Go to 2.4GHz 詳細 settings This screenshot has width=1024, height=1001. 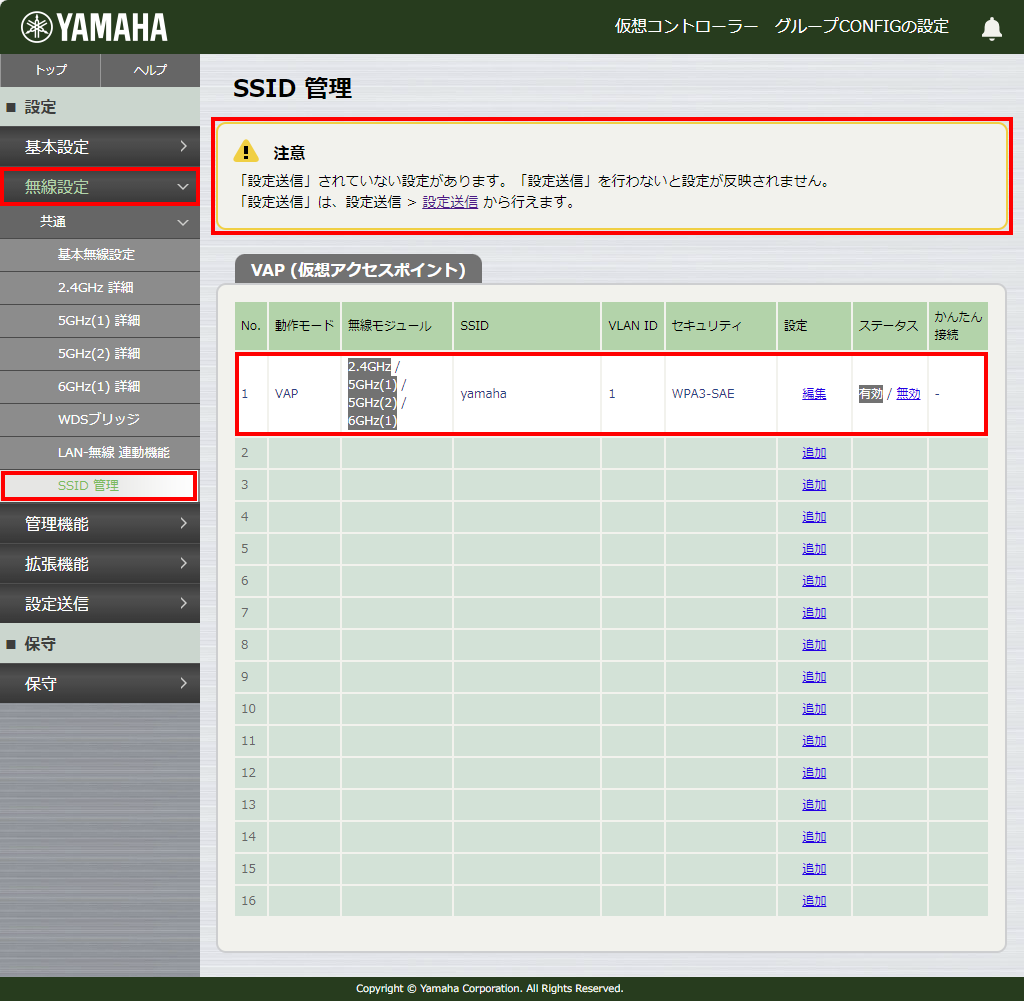point(96,288)
